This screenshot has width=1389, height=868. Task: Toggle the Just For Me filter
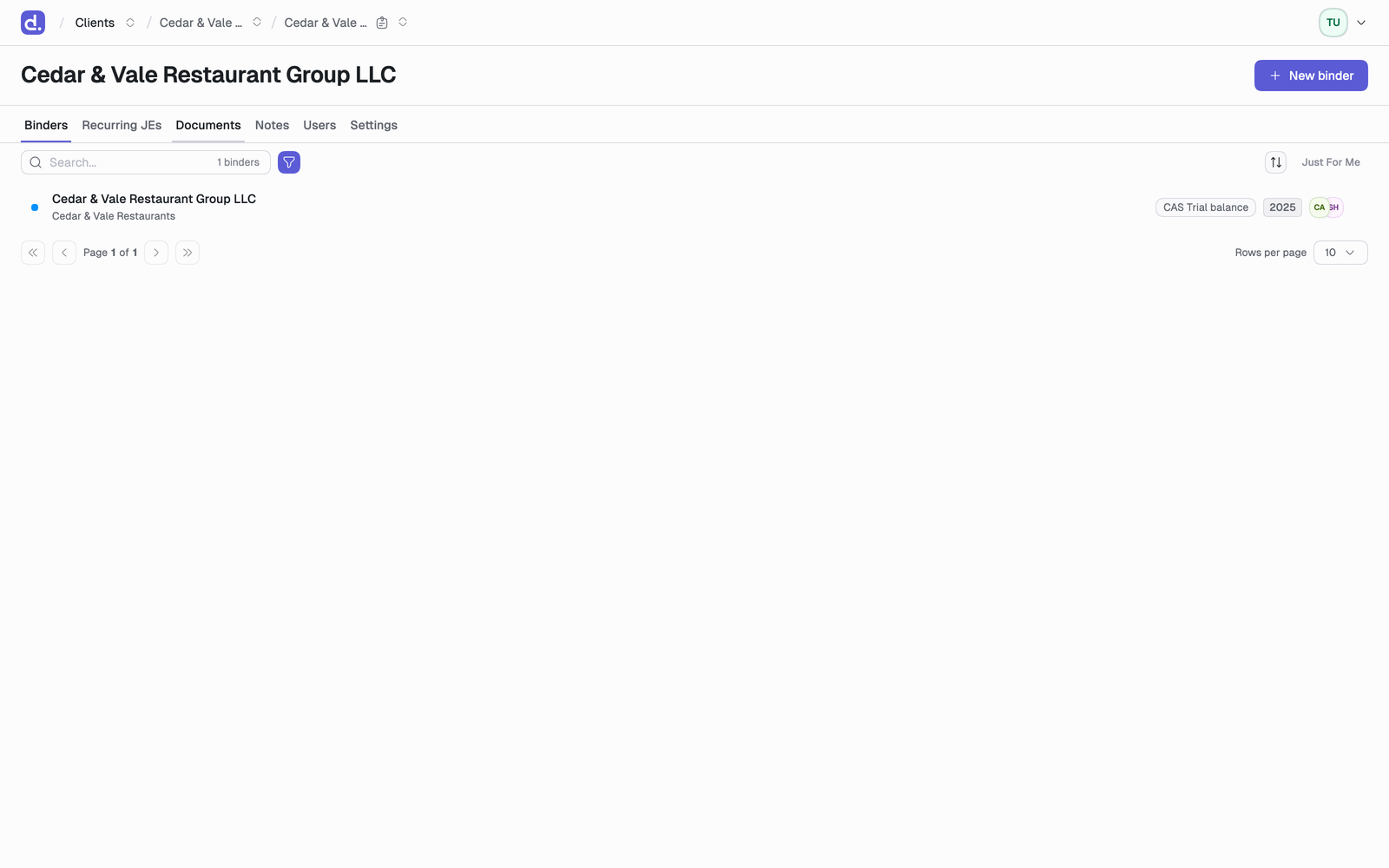tap(1331, 162)
